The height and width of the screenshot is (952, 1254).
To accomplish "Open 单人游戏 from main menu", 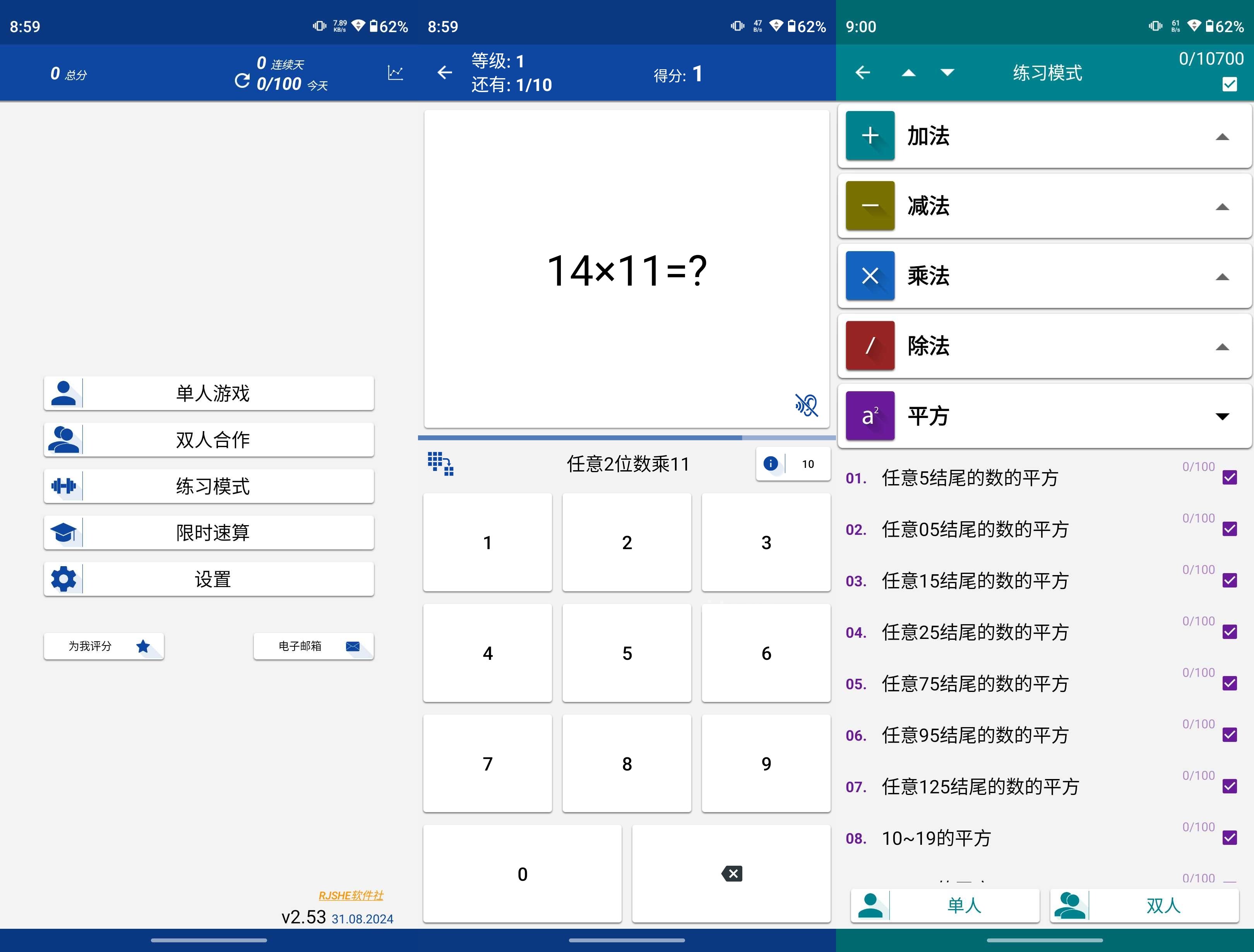I will [x=209, y=393].
